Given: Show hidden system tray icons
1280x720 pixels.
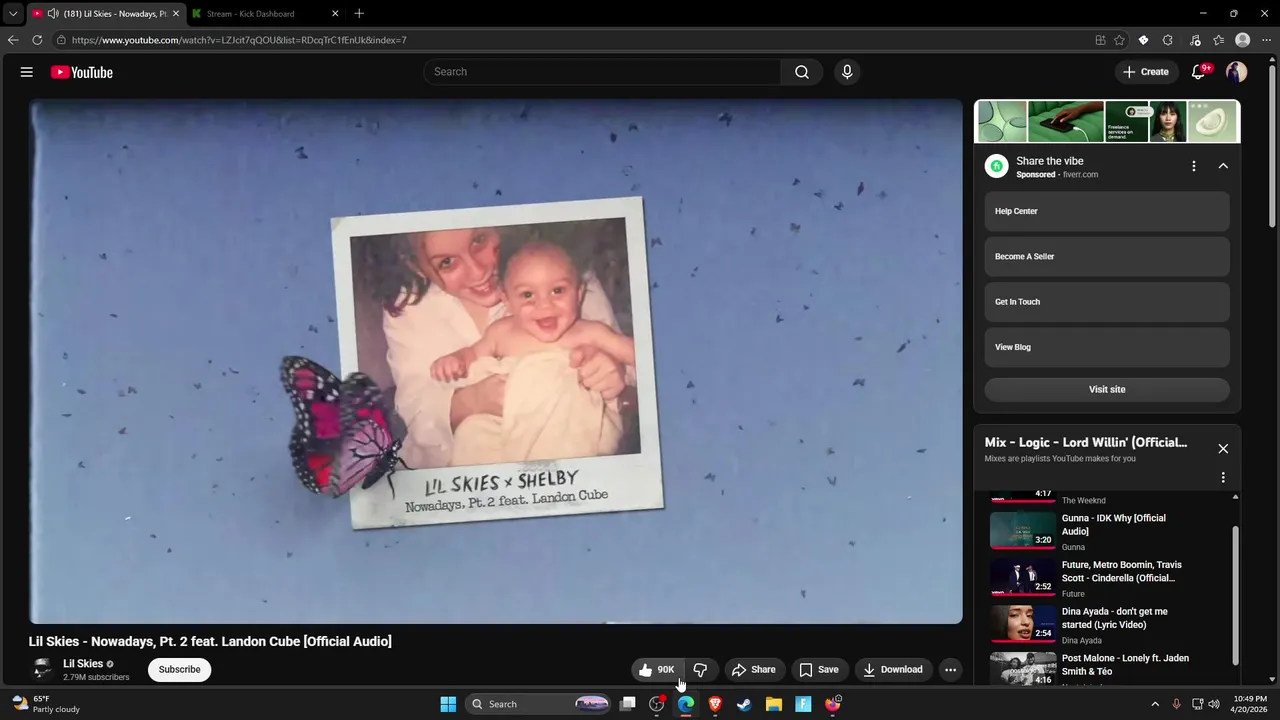Looking at the screenshot, I should [1155, 704].
